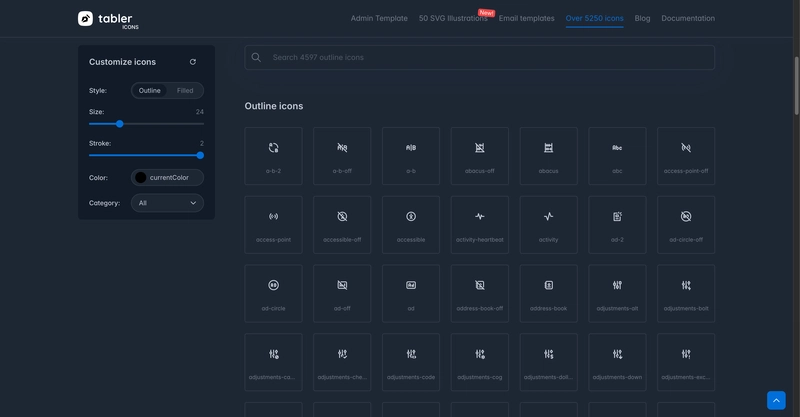800x417 pixels.
Task: Select the abc icon card
Action: click(x=617, y=156)
